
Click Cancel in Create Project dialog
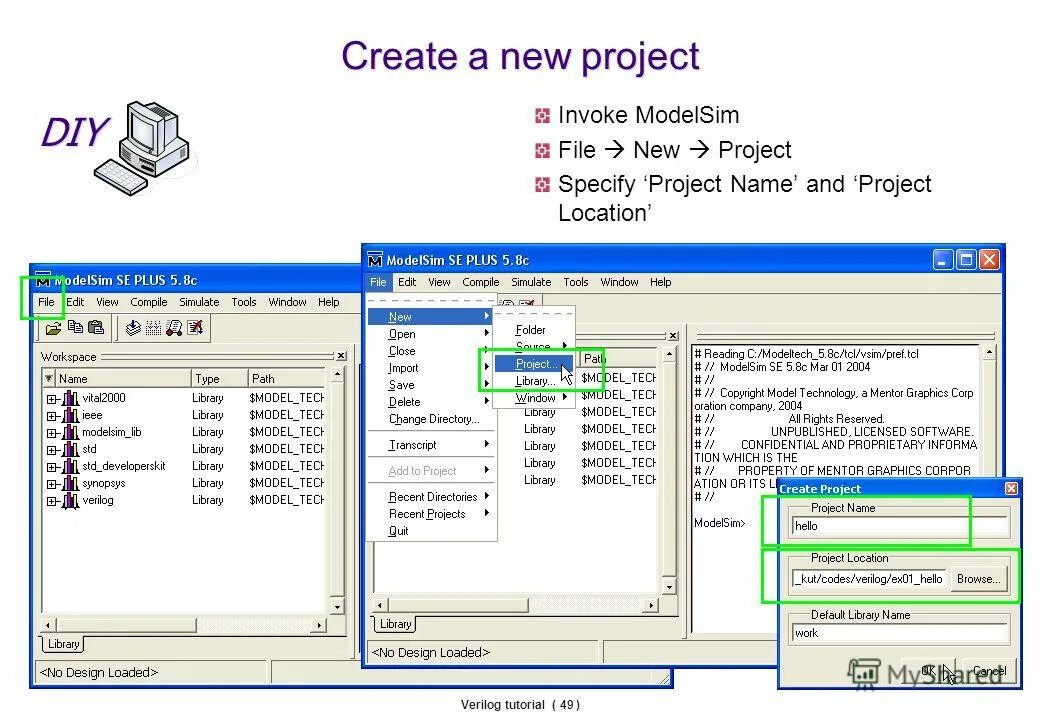pyautogui.click(x=989, y=671)
